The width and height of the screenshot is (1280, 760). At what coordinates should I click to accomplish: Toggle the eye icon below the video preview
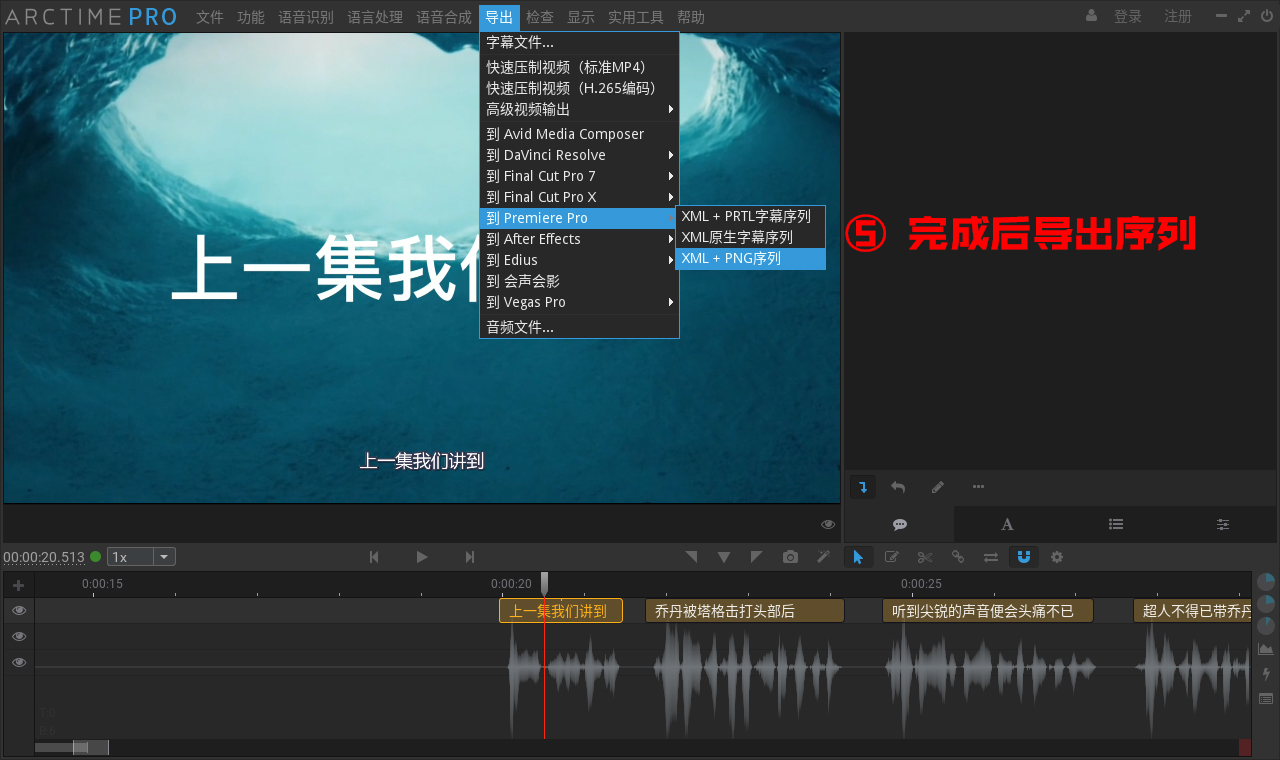[827, 523]
